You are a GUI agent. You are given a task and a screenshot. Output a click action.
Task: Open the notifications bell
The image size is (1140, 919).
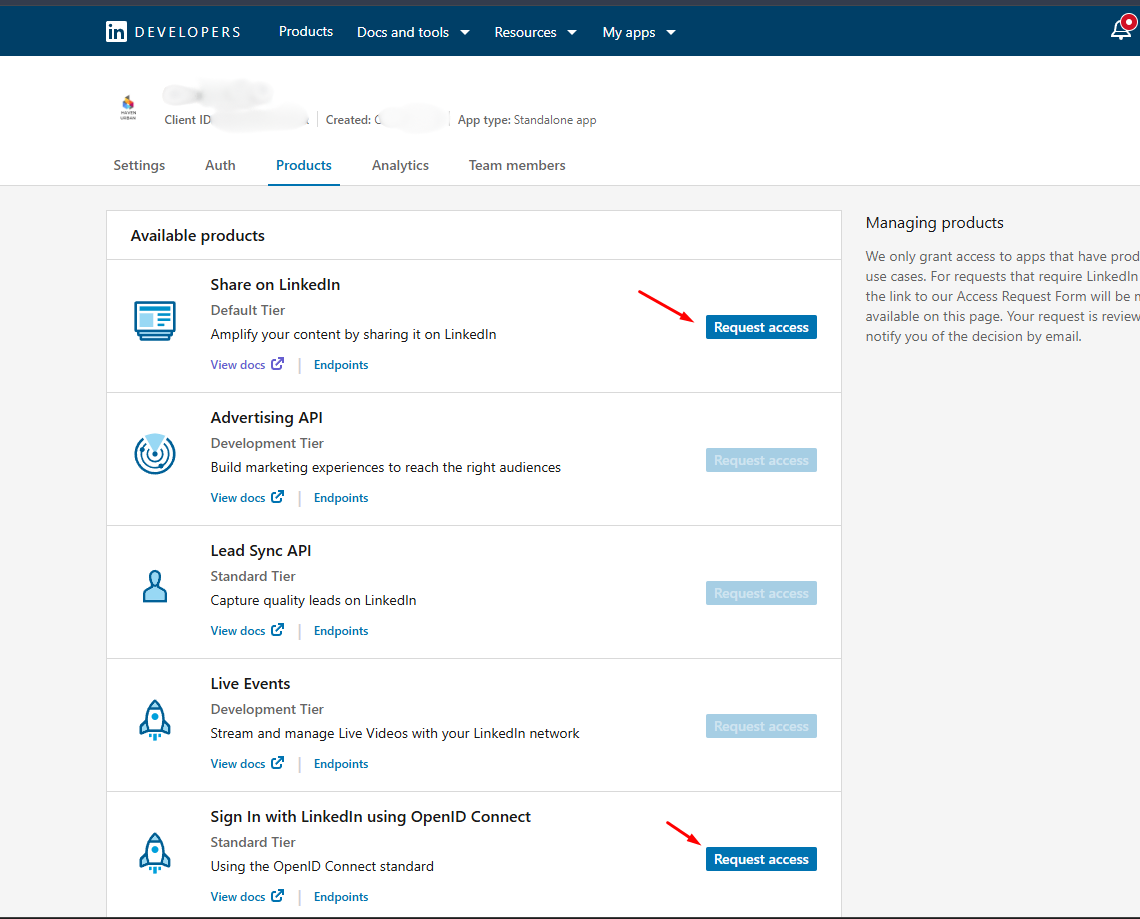coord(1121,30)
